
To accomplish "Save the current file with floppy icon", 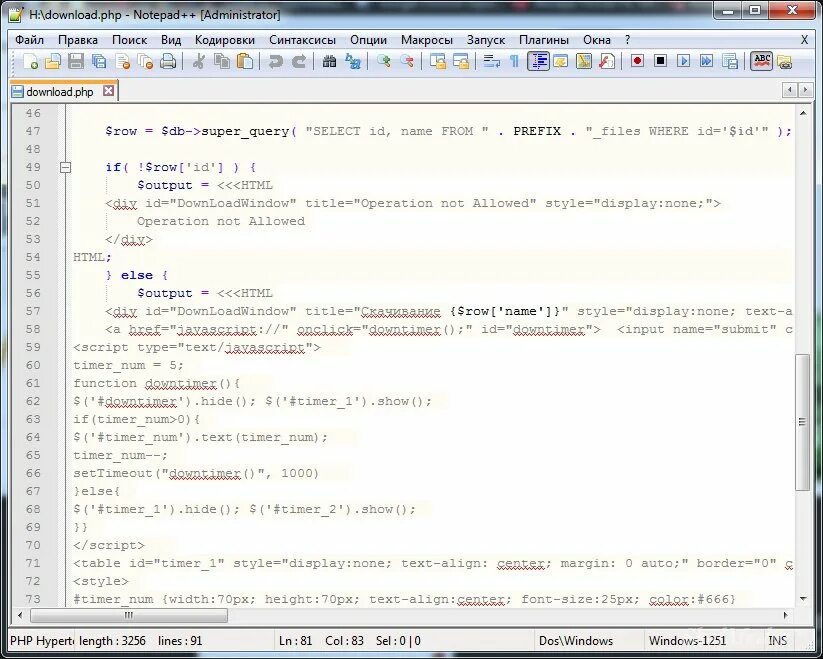I will tap(76, 62).
